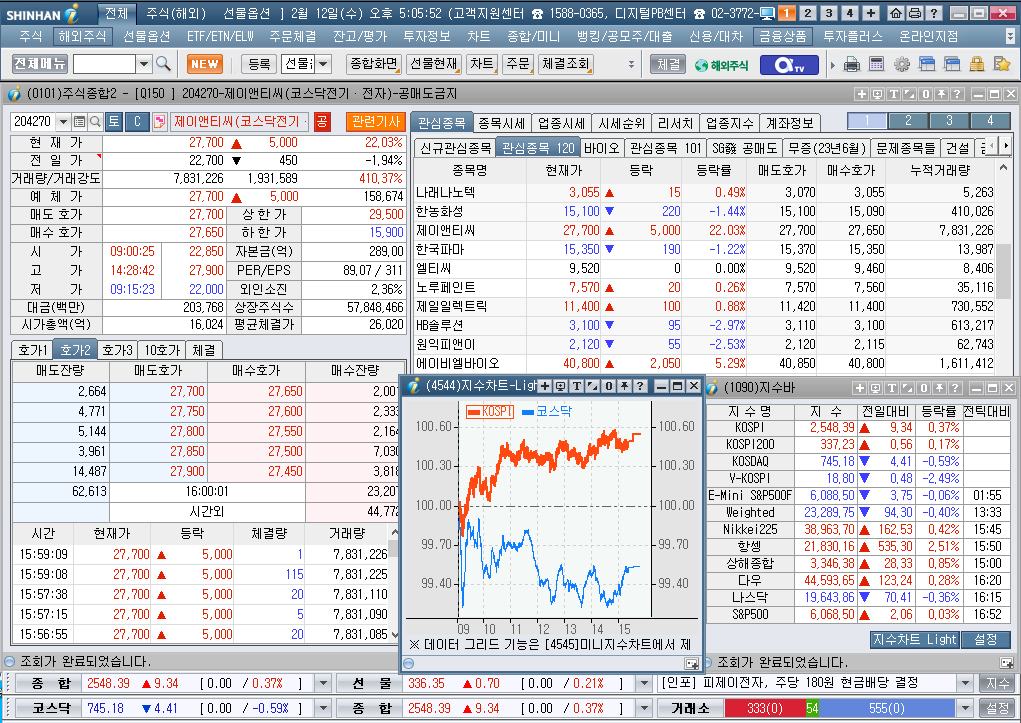Screen dimensions: 1021x723
Task: Click the star favorites icon in toolbar
Action: click(1001, 64)
